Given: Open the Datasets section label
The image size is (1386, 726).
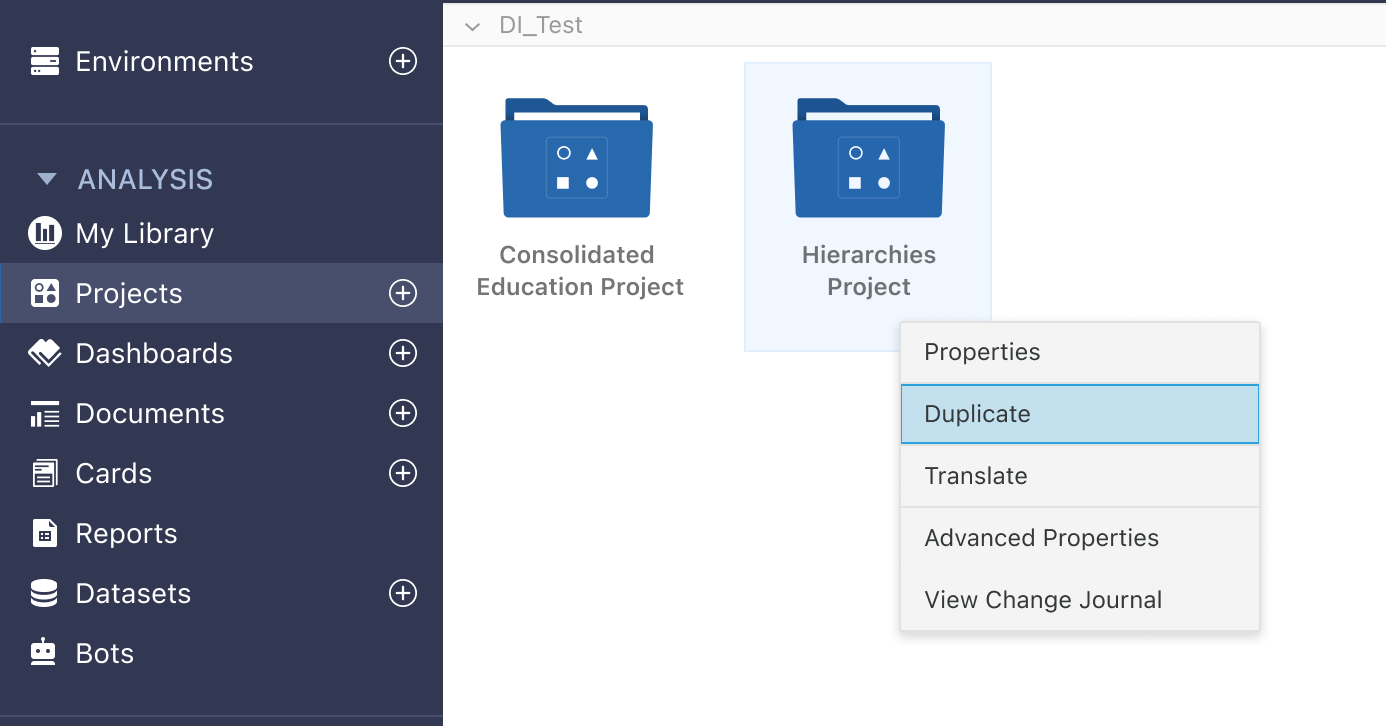Looking at the screenshot, I should coord(133,594).
